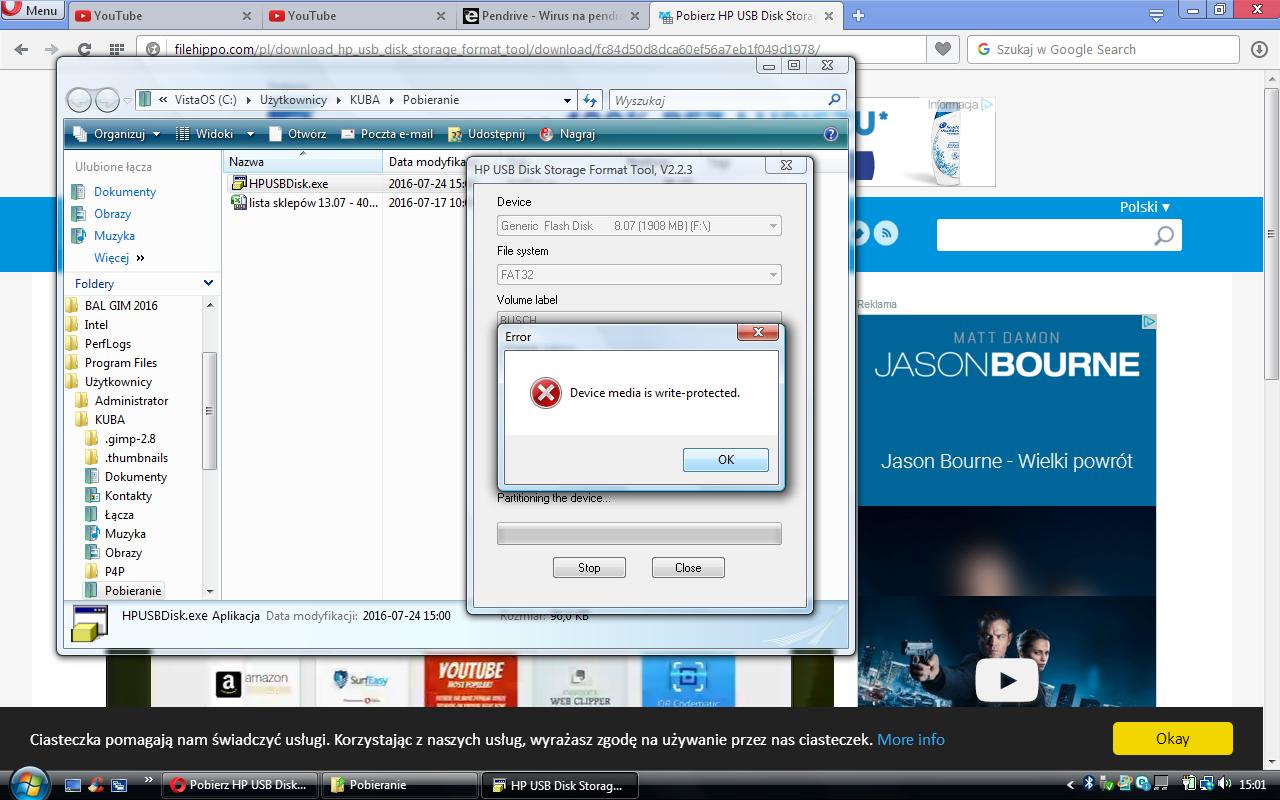Play the Jason Bourne video ad
Viewport: 1280px width, 800px height.
pos(1006,681)
